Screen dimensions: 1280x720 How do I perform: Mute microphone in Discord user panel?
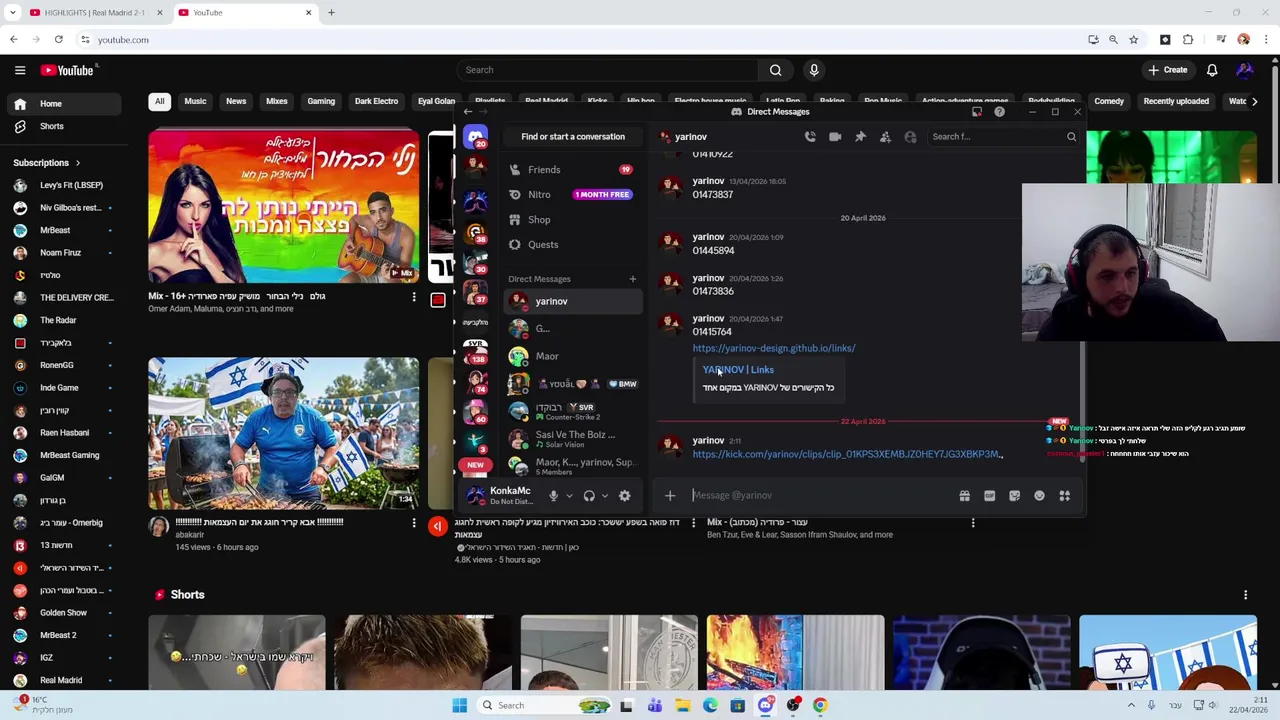tap(553, 496)
